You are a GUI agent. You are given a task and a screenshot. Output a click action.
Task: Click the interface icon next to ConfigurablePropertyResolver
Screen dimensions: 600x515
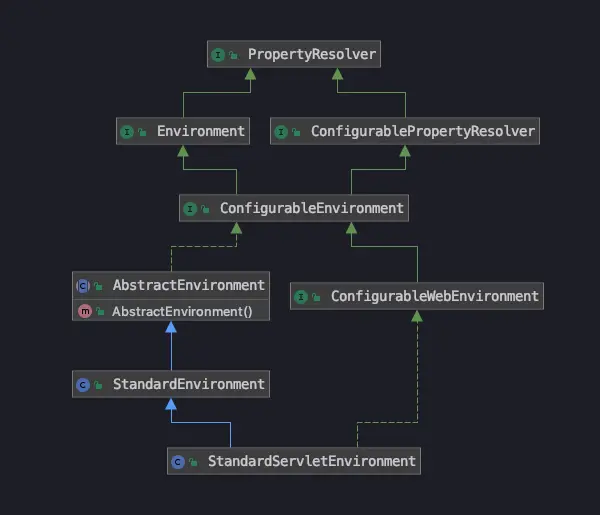[x=281, y=132]
